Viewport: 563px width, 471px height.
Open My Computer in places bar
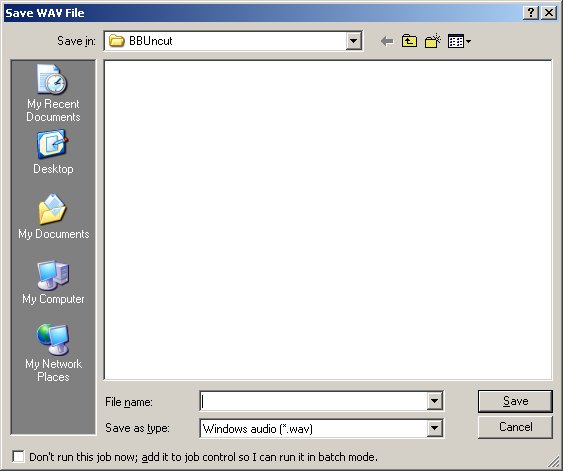pos(53,282)
